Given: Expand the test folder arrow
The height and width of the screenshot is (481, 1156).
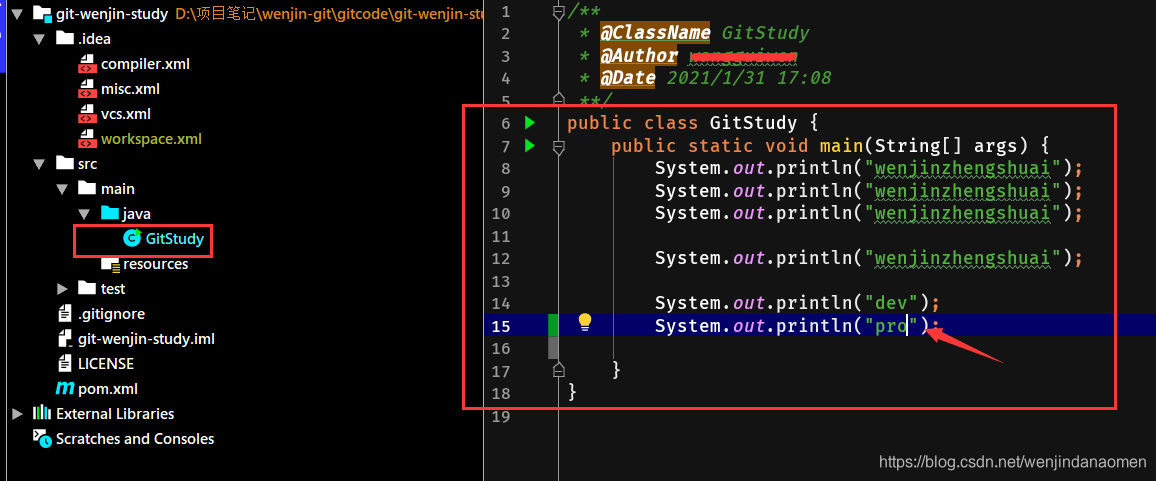Looking at the screenshot, I should [62, 288].
